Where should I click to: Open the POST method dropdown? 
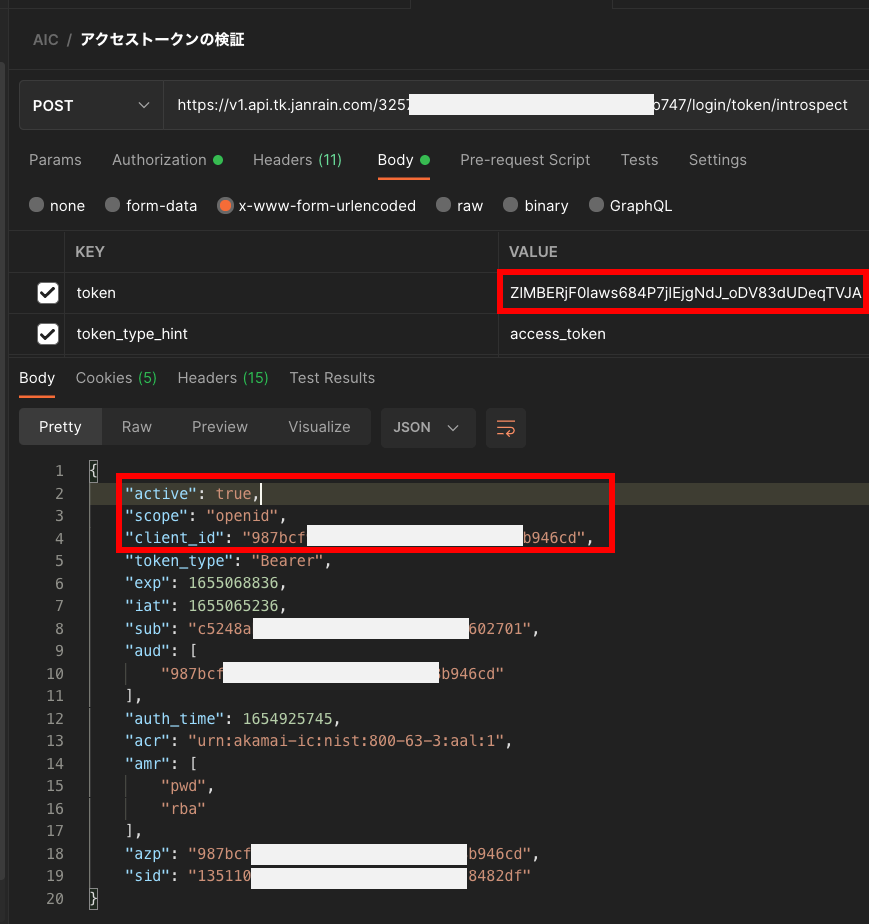coord(91,105)
